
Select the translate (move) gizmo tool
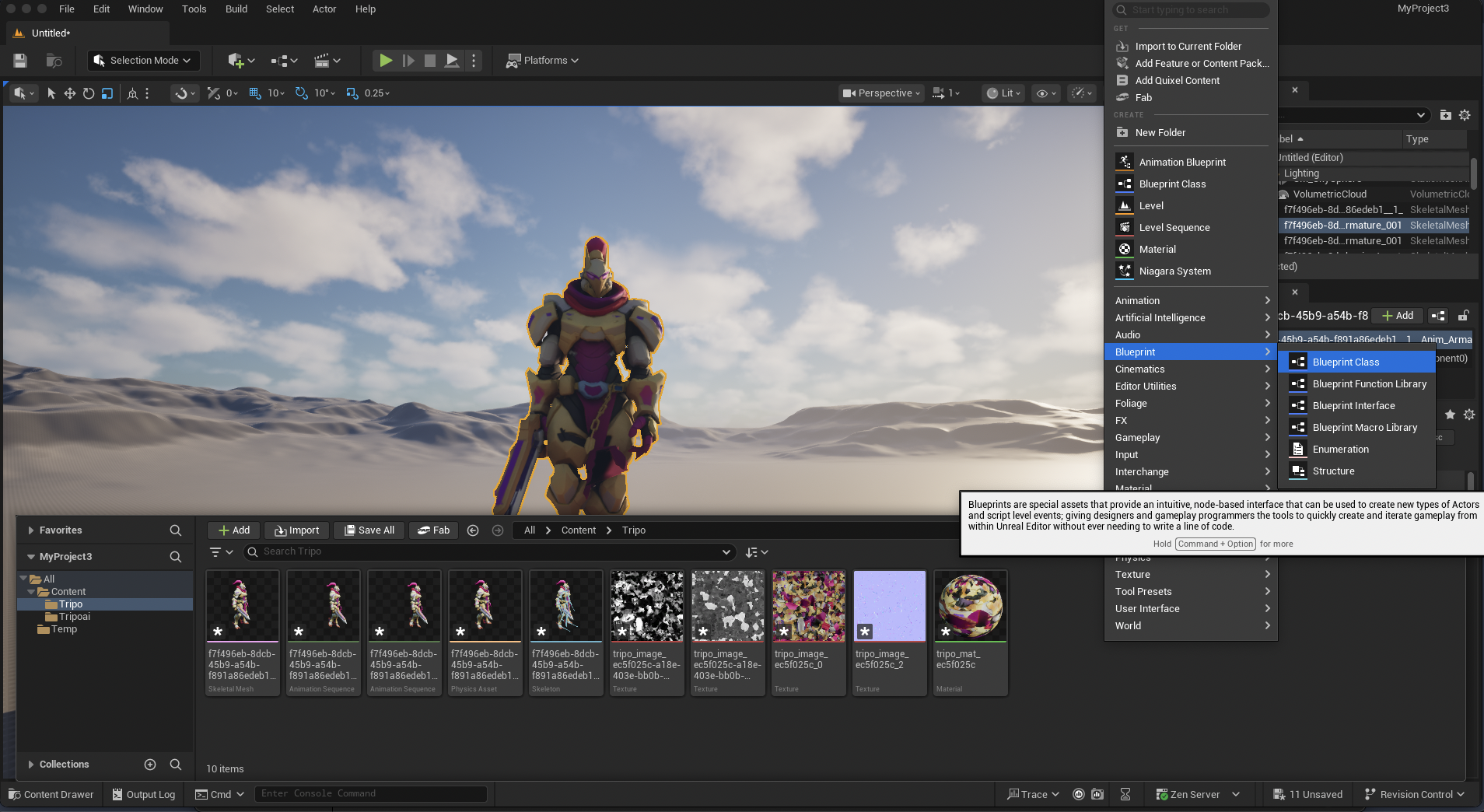click(69, 93)
